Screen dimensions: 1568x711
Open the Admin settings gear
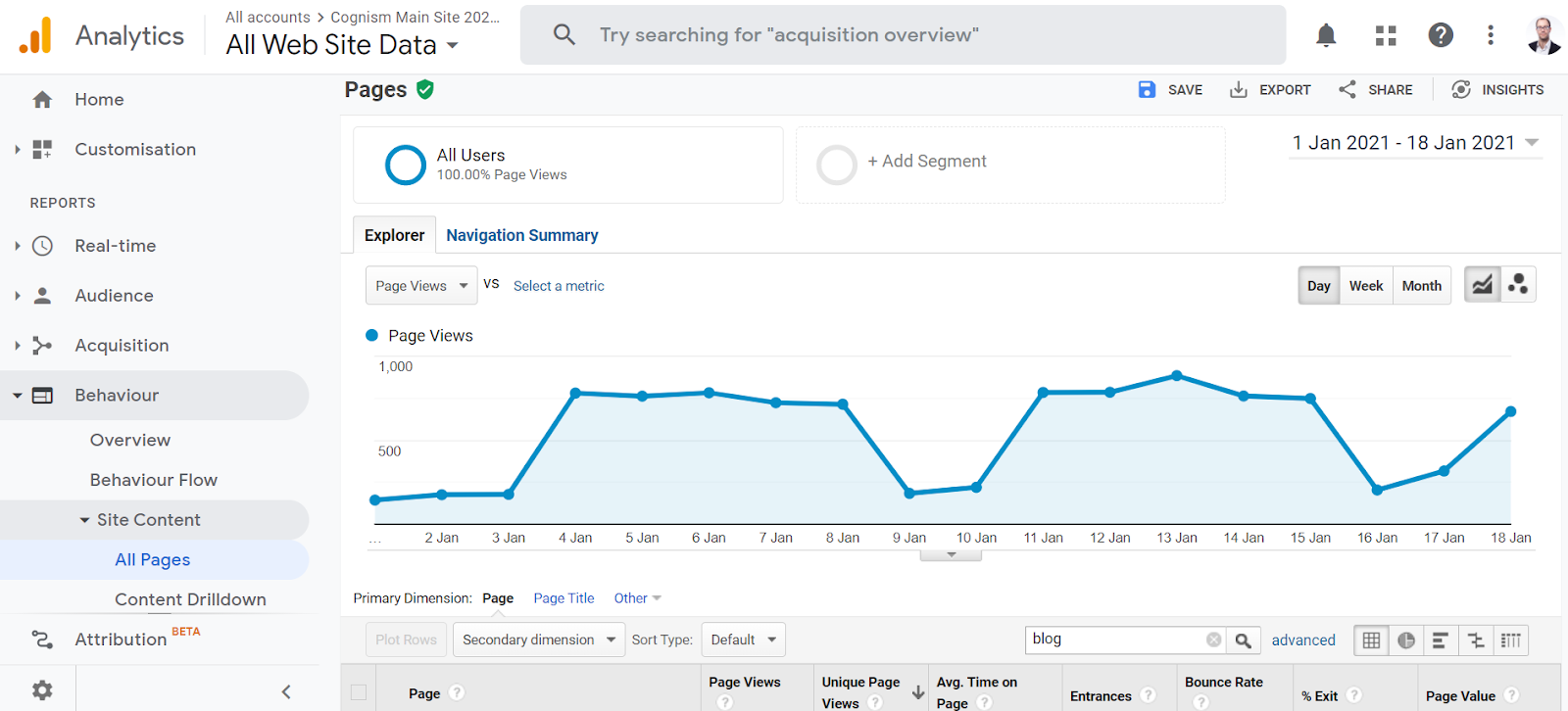(42, 689)
